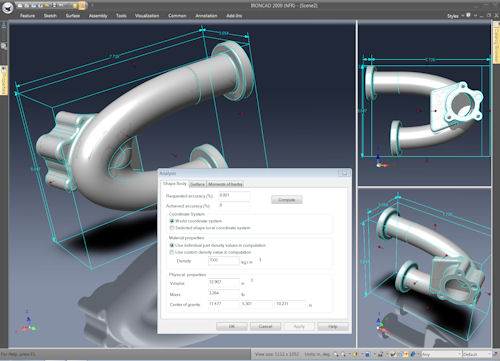Screen dimensions: 500x361
Task: Click Help in the Analysis dialog
Action: pyautogui.click(x=333, y=326)
